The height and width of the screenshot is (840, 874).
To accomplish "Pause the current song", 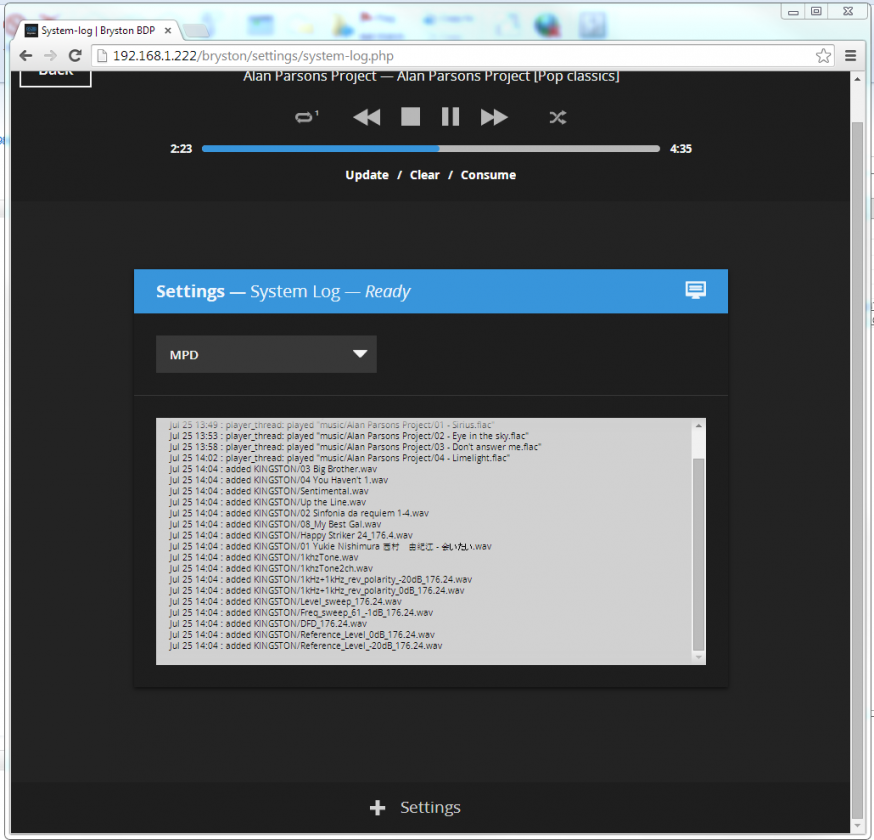I will [450, 117].
